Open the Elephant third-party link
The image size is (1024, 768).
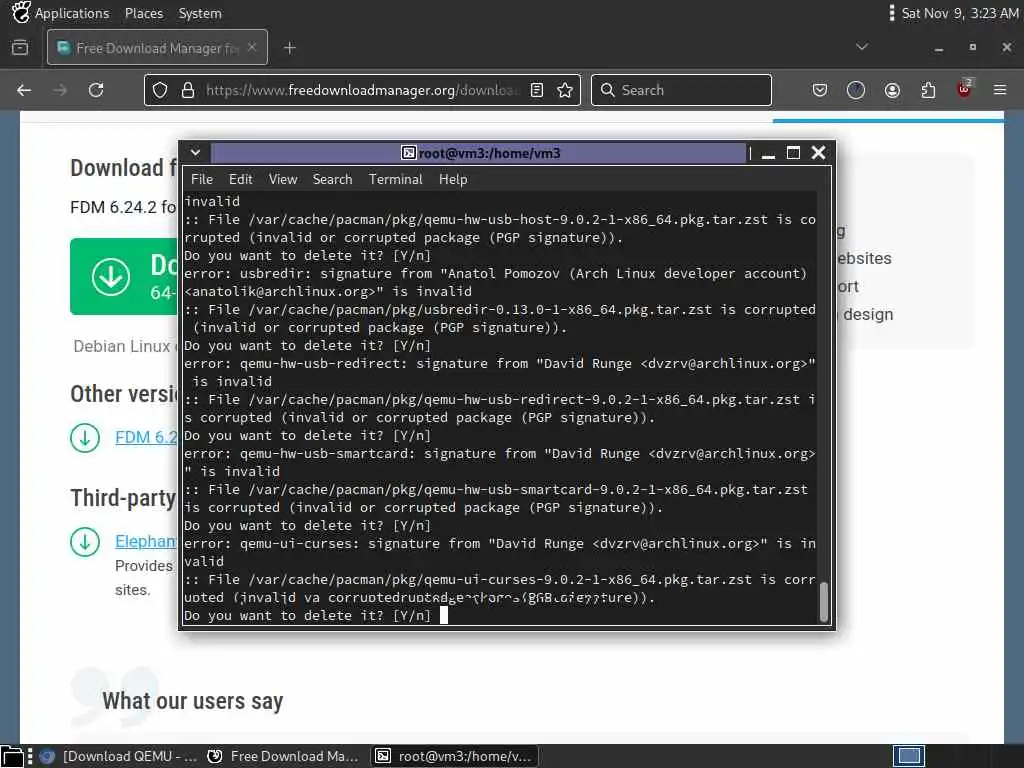tap(146, 541)
